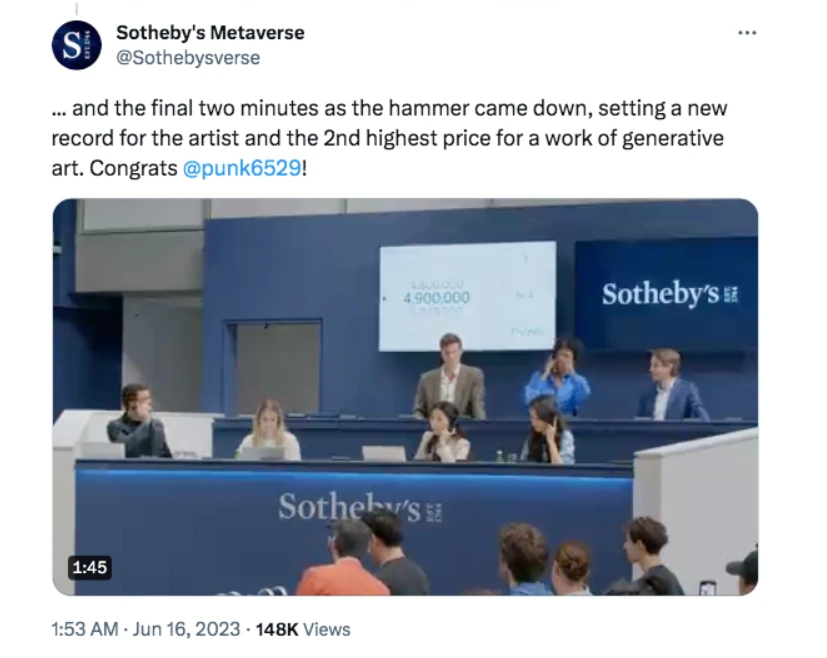Viewport: 827px width, 658px height.
Task: Click the word Views beside 148K
Action: [326, 629]
